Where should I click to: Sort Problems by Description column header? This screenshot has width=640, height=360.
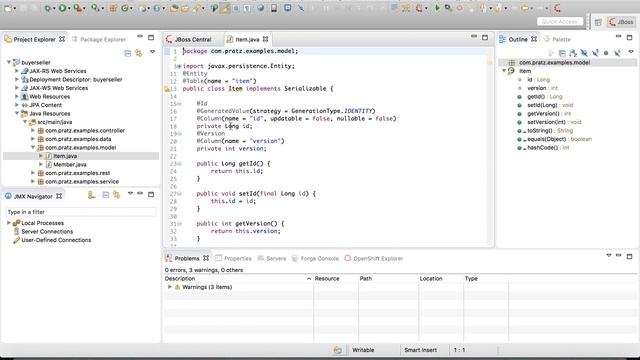point(238,278)
